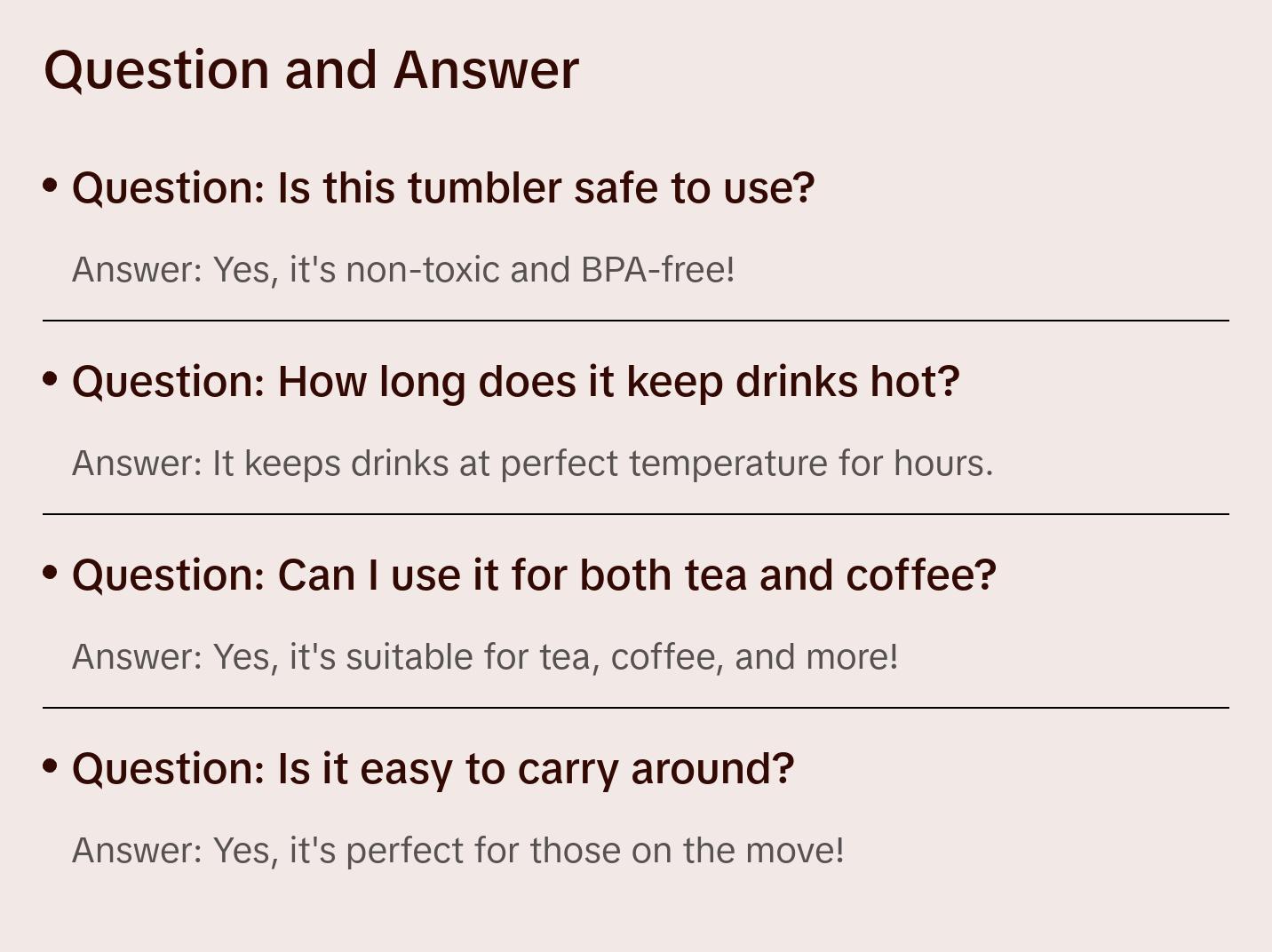Image resolution: width=1272 pixels, height=952 pixels.
Task: Click the divider line below the BPA-free answer
Action: pyautogui.click(x=636, y=321)
